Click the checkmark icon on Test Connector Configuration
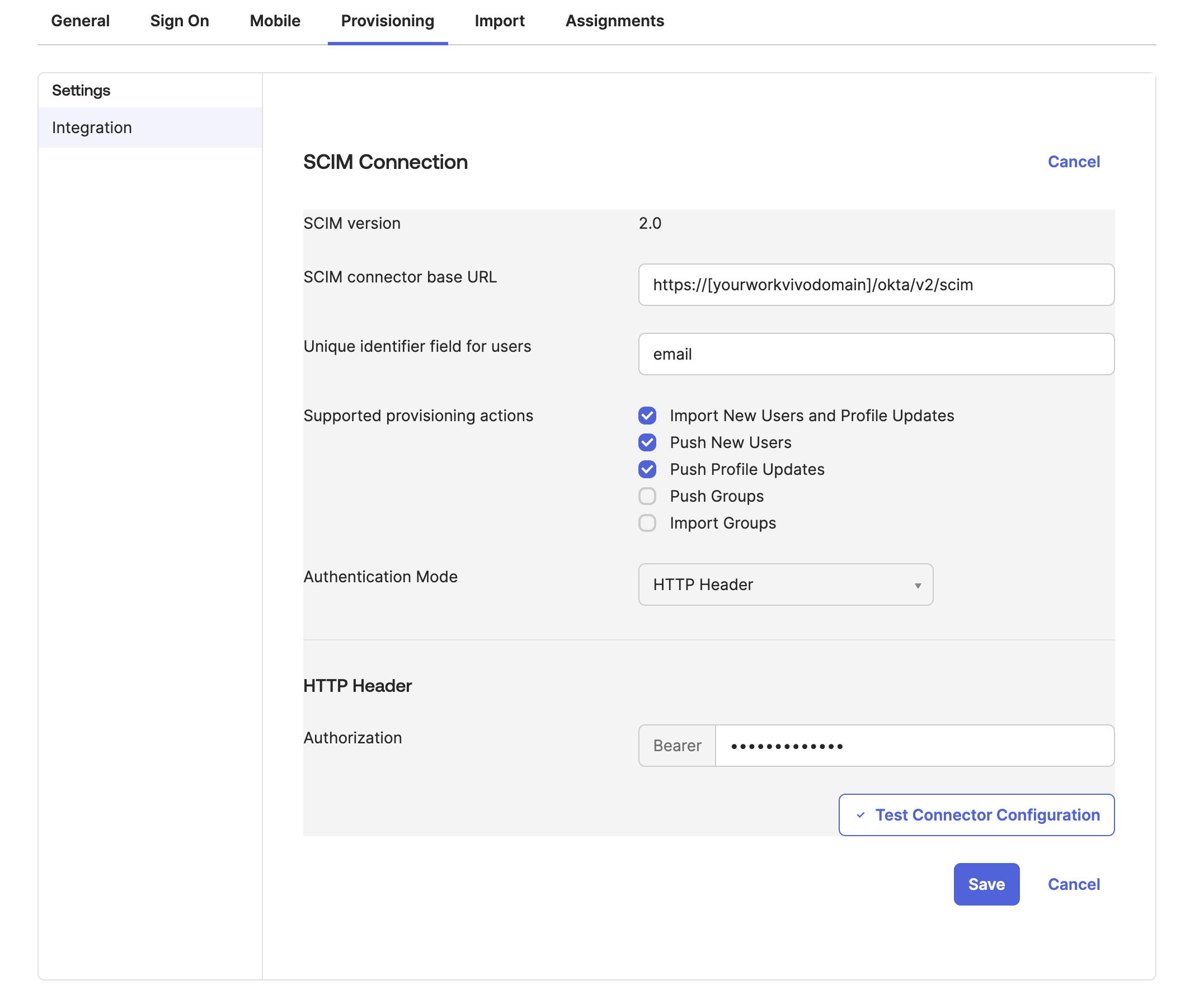Viewport: 1204px width, 990px height. tap(860, 815)
